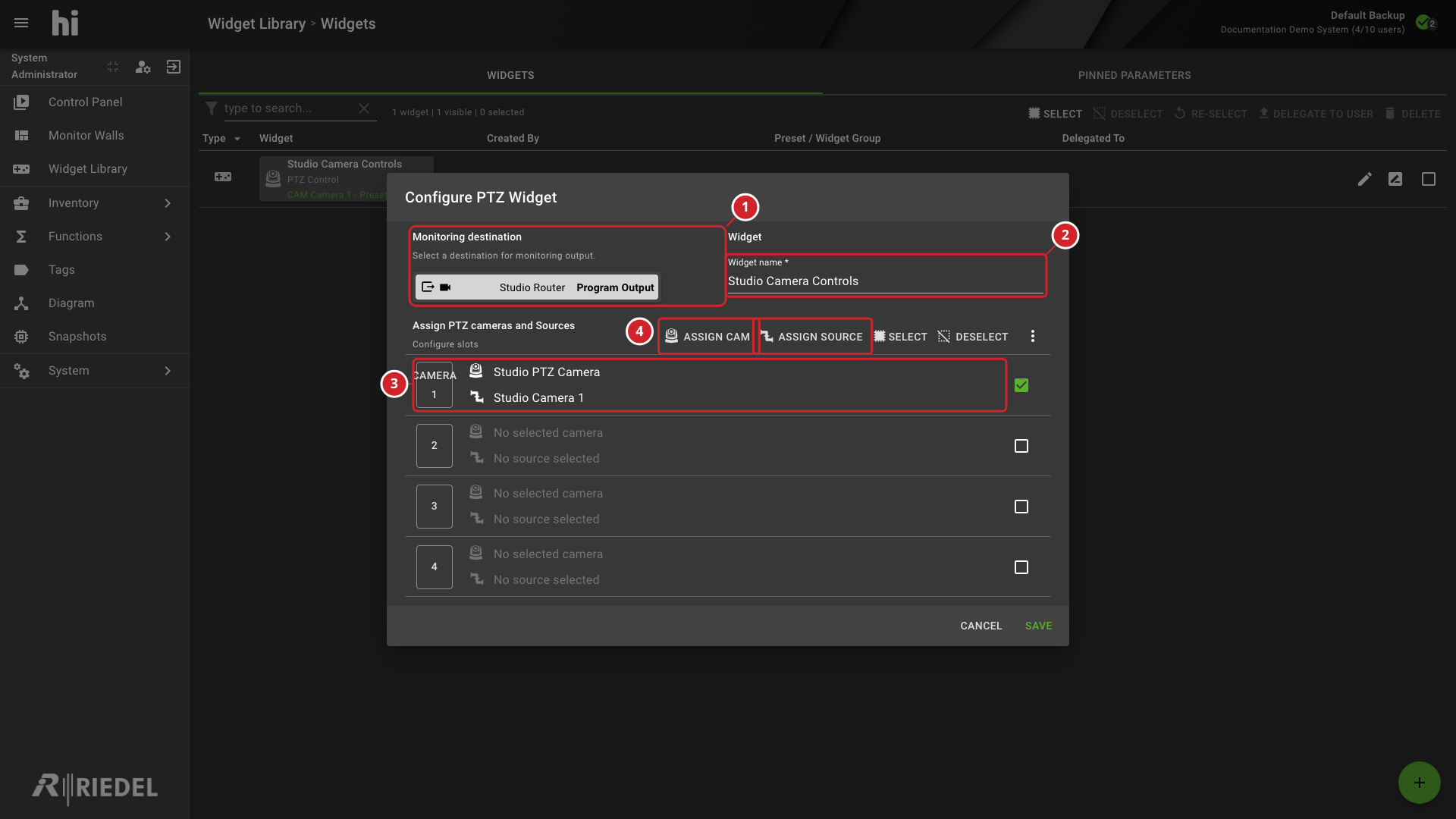Screen dimensions: 1456x819
Task: Click the green add widget plus button
Action: pos(1419,783)
